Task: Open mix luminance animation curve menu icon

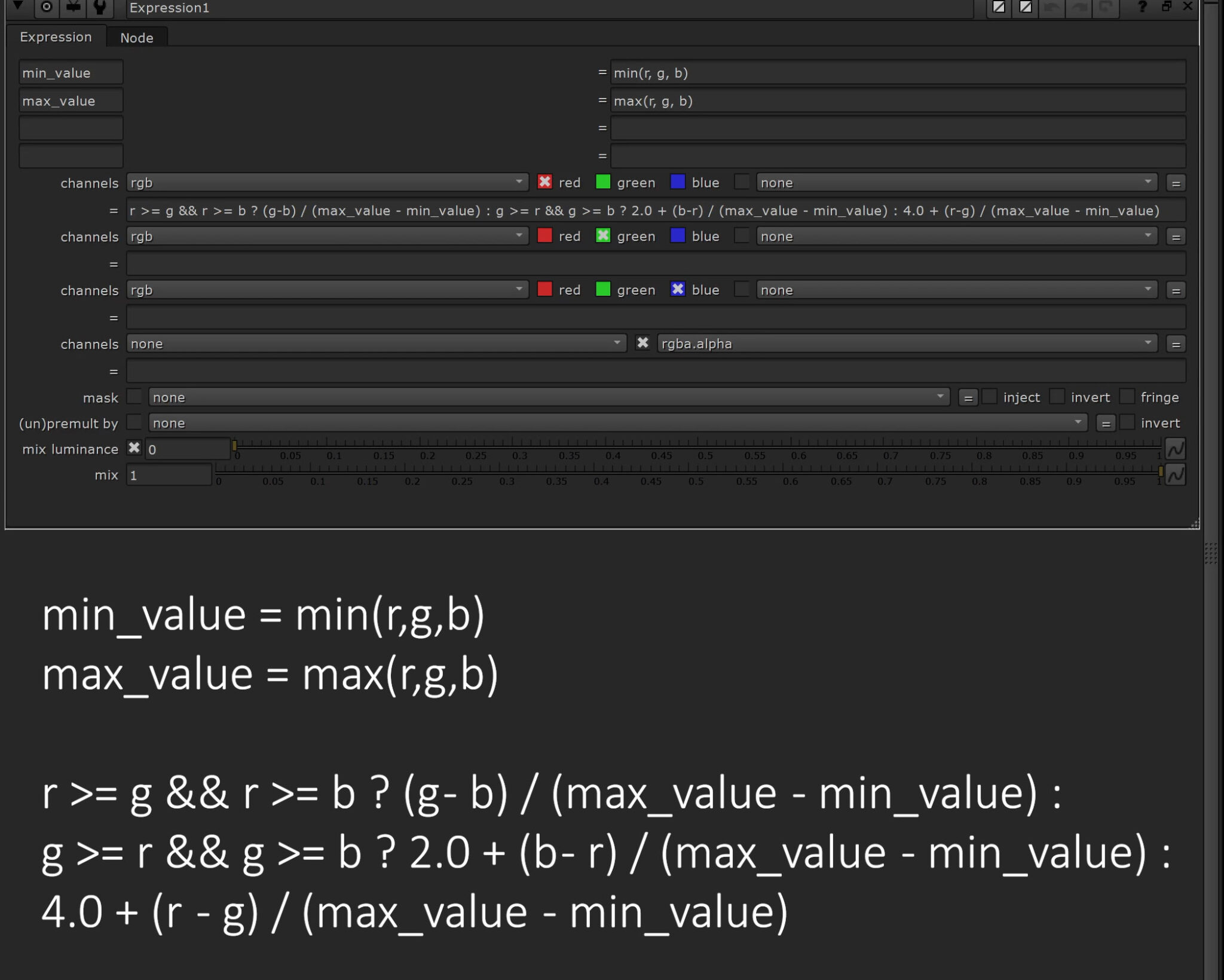Action: (1175, 449)
